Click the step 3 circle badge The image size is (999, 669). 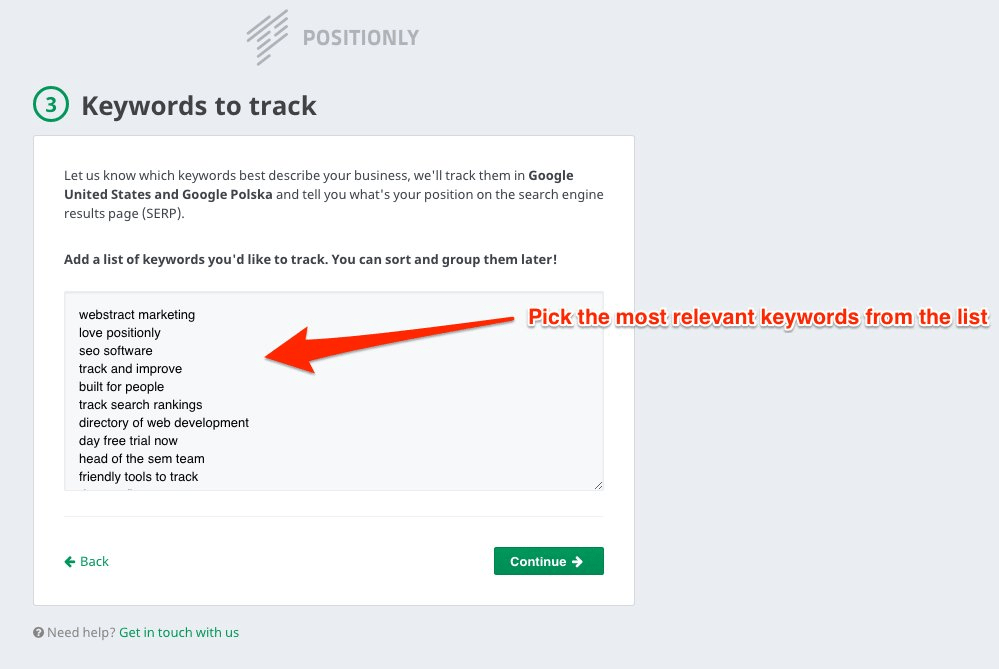(51, 104)
